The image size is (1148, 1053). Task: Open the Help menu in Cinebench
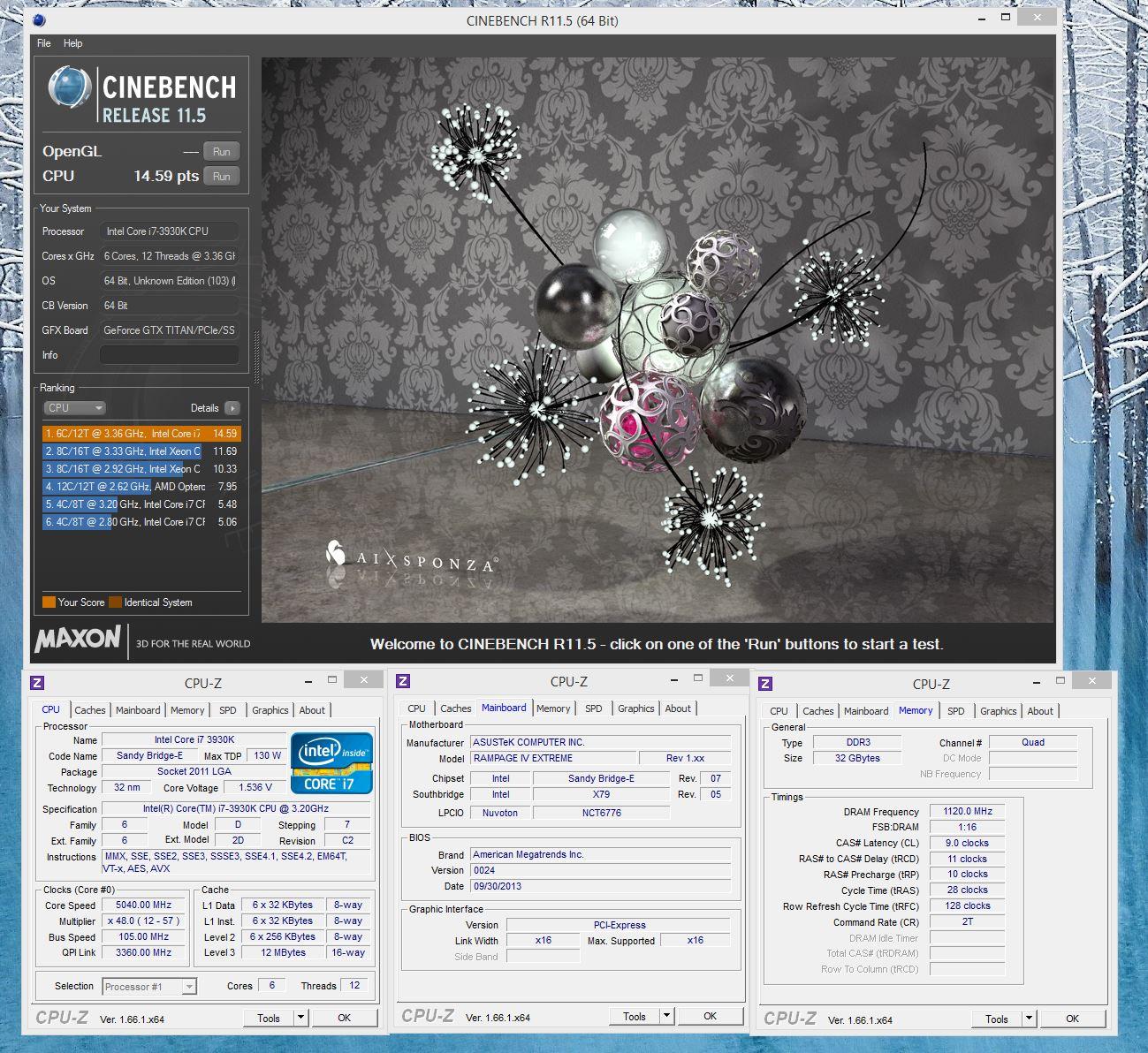73,43
